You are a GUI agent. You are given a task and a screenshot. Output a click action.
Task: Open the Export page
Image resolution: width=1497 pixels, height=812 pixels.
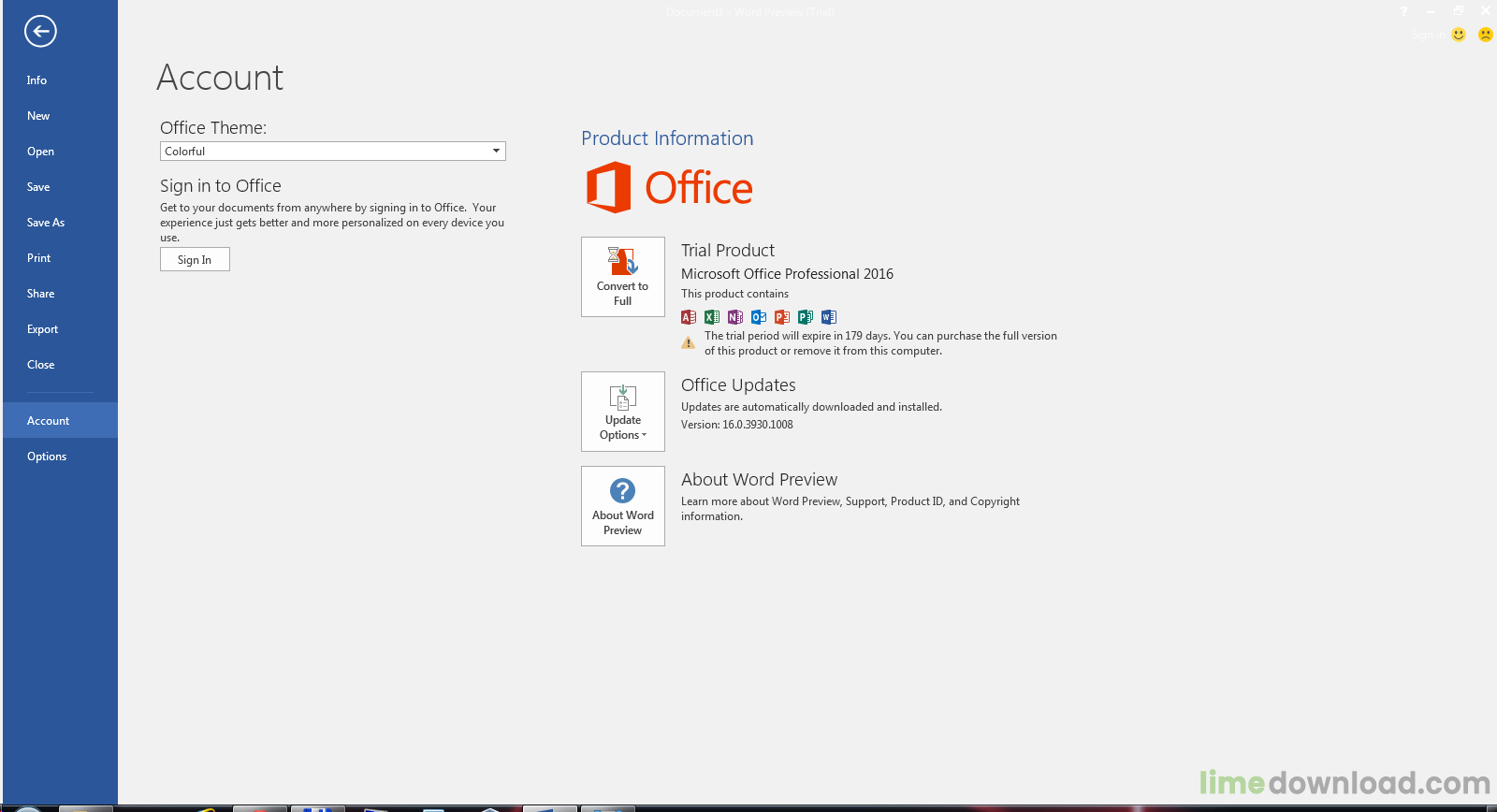pos(60,329)
